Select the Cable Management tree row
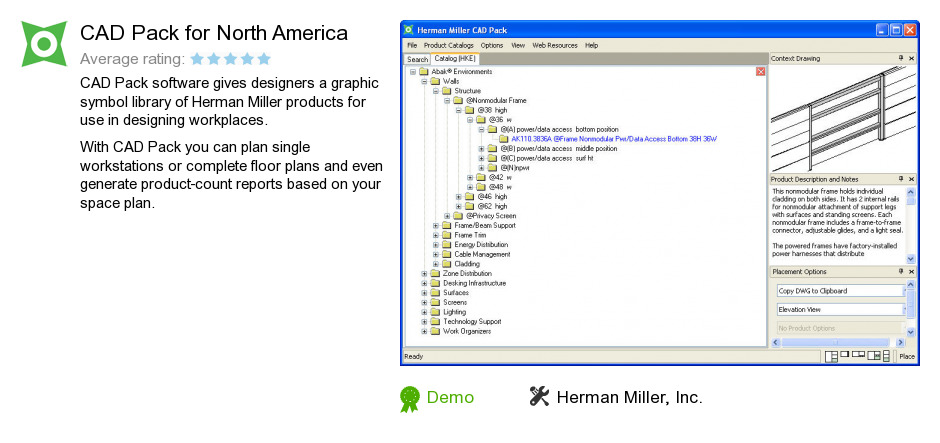Viewport: 940px width, 443px height. point(483,254)
